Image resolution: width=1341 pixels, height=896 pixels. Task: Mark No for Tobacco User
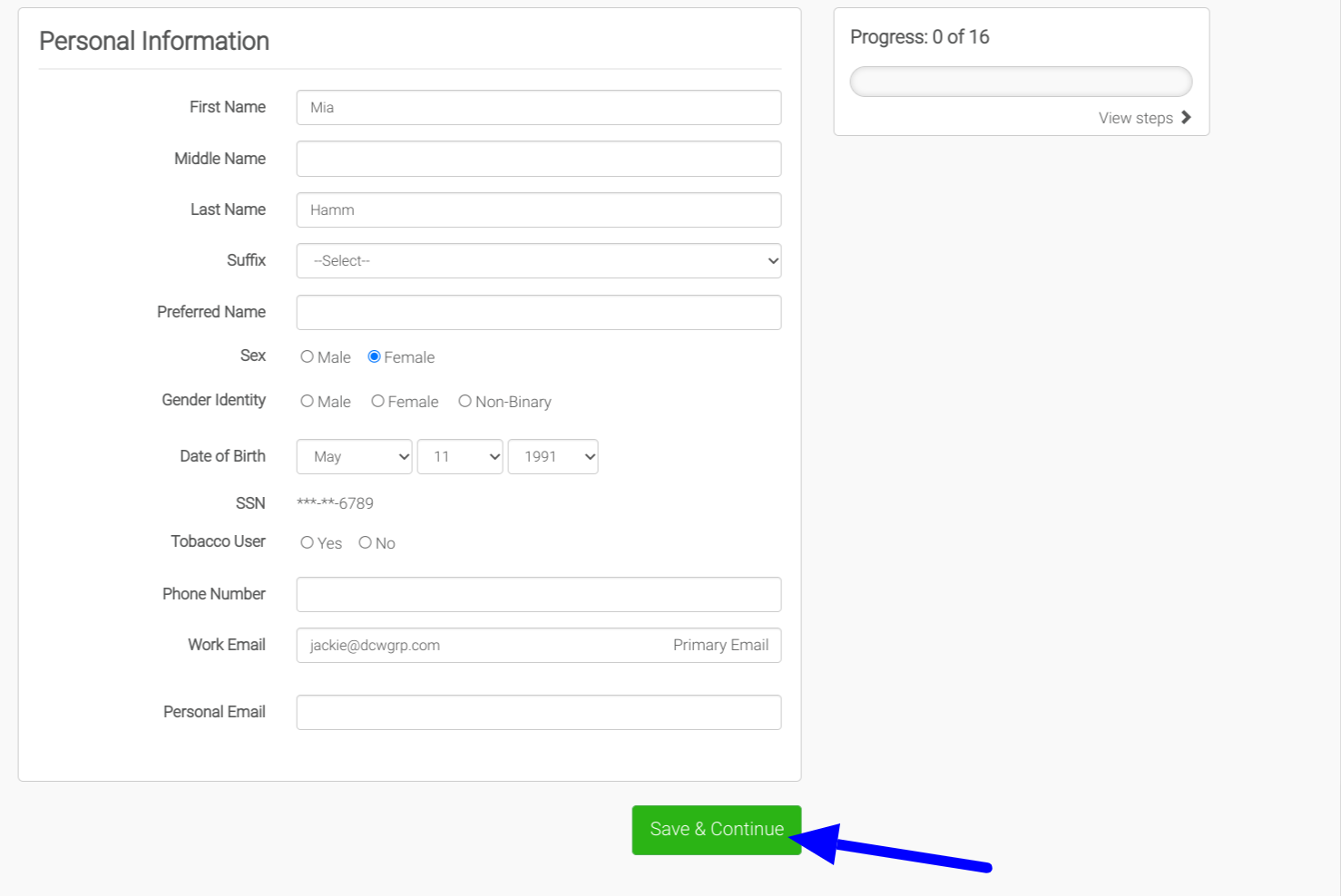pos(366,543)
